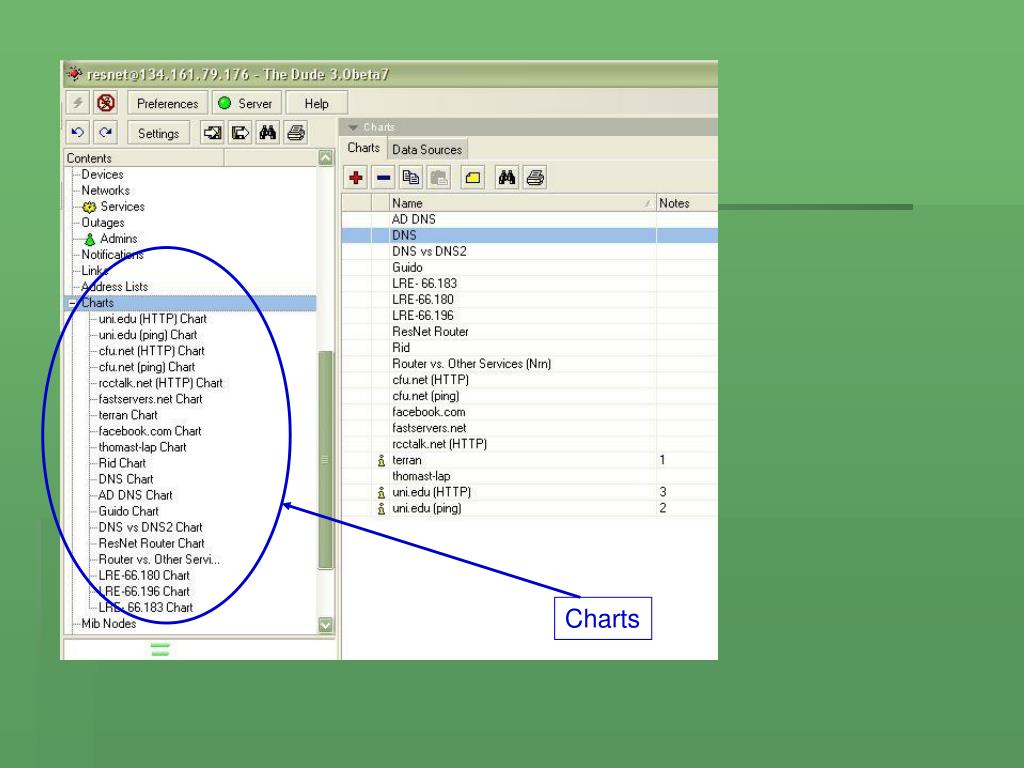Image resolution: width=1024 pixels, height=768 pixels.
Task: Click the Server button
Action: pyautogui.click(x=247, y=103)
